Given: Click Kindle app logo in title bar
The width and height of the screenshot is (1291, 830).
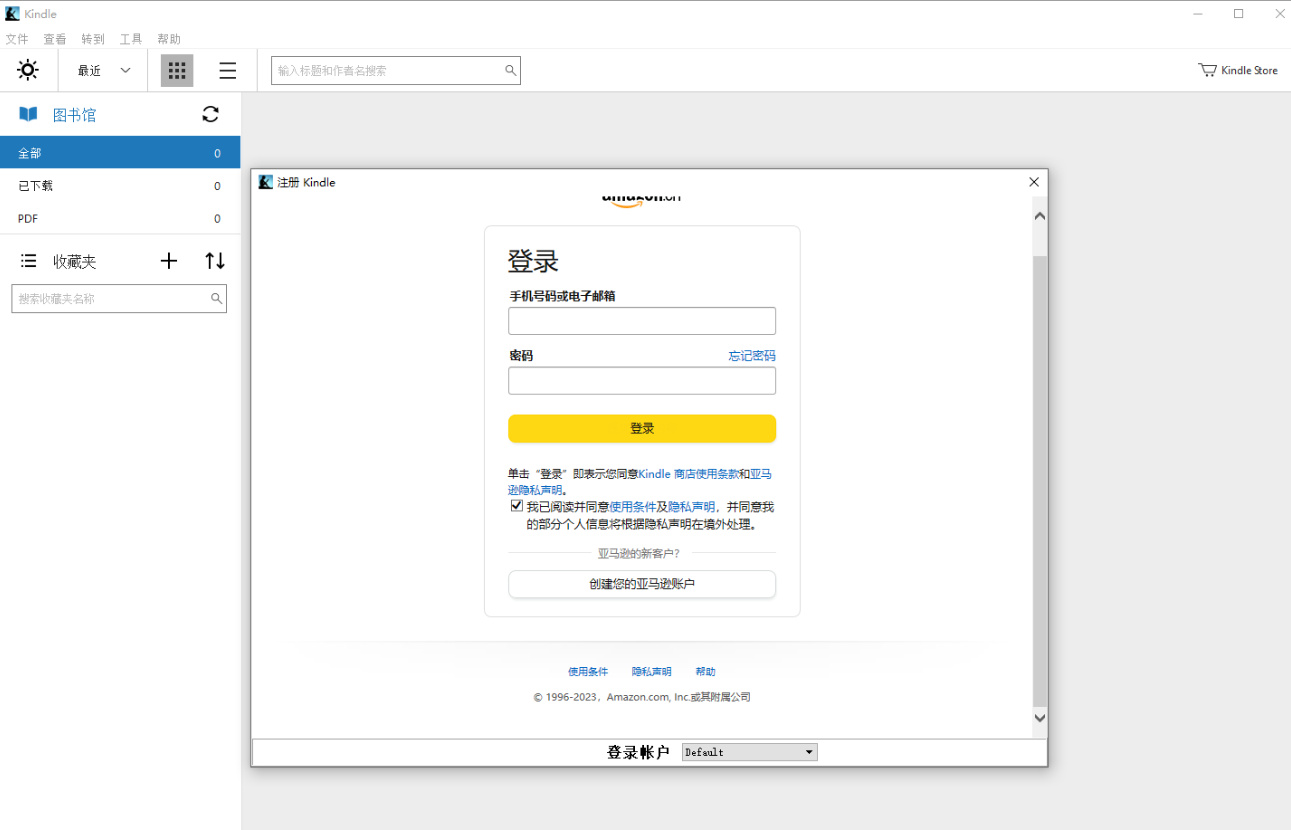Looking at the screenshot, I should click(12, 14).
